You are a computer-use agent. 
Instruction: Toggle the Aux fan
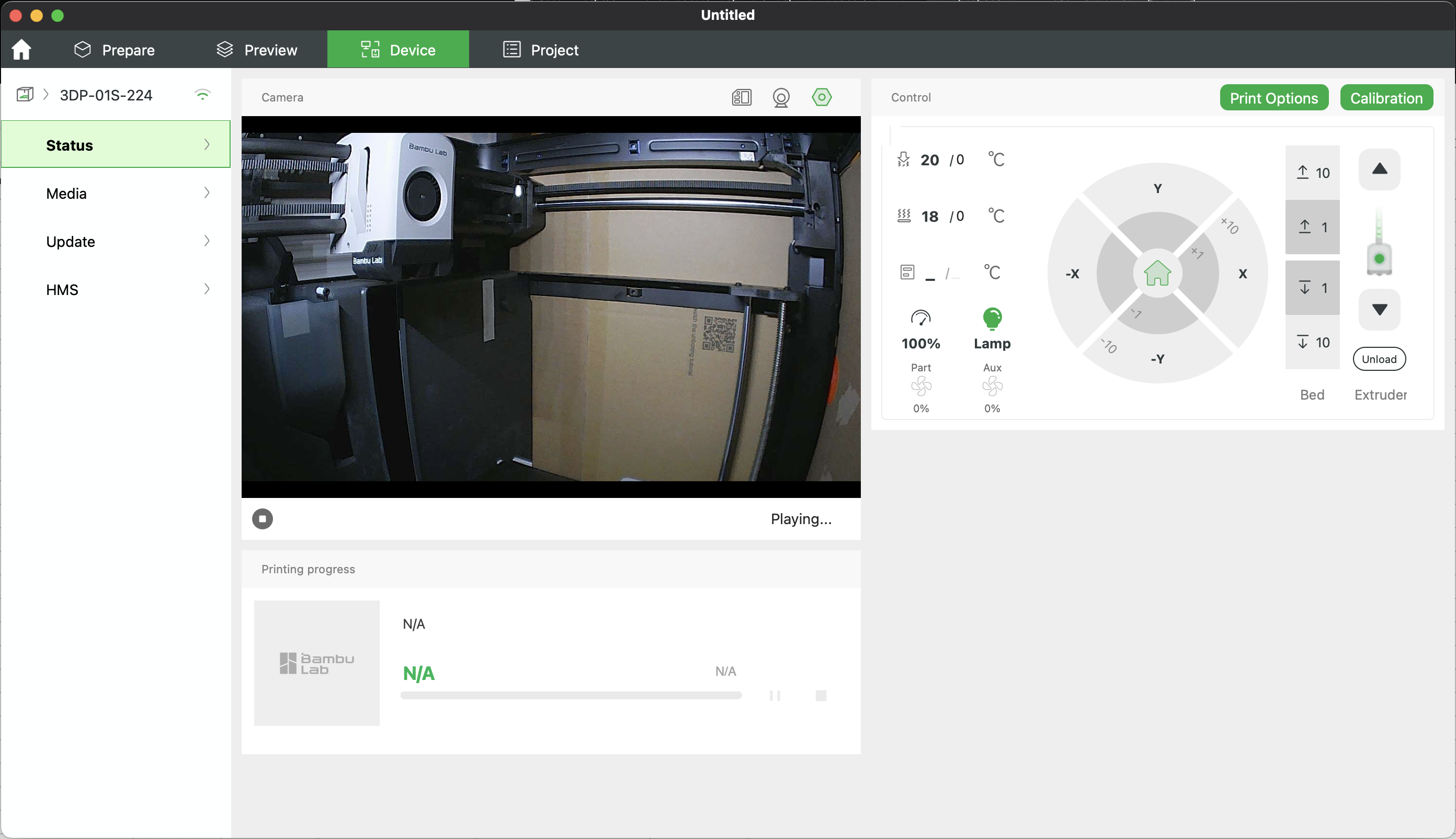coord(992,386)
